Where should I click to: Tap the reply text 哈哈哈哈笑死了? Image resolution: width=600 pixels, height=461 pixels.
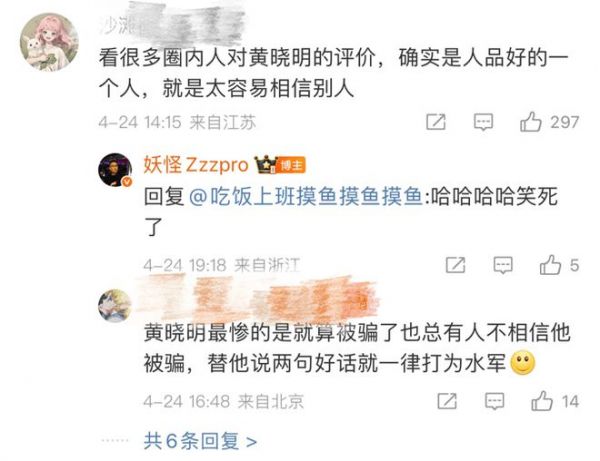tap(351, 212)
